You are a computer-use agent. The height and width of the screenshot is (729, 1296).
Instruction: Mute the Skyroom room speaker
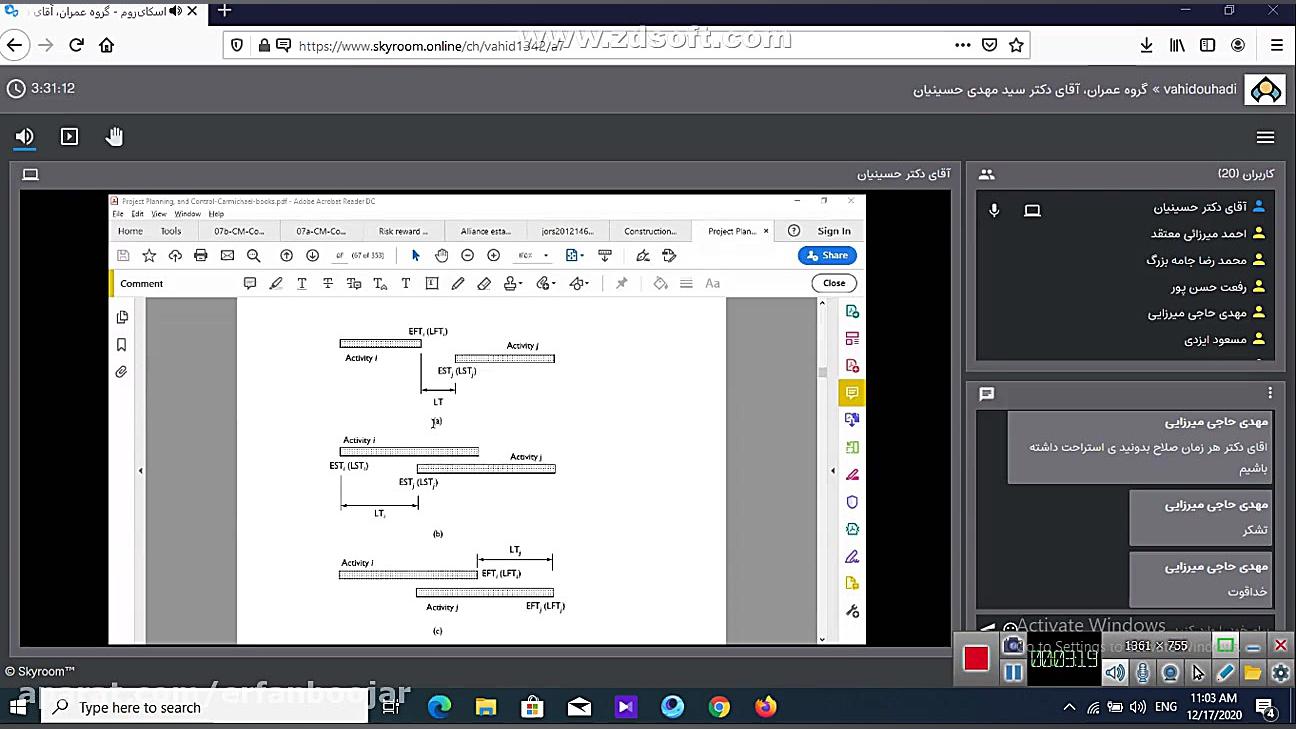(25, 137)
